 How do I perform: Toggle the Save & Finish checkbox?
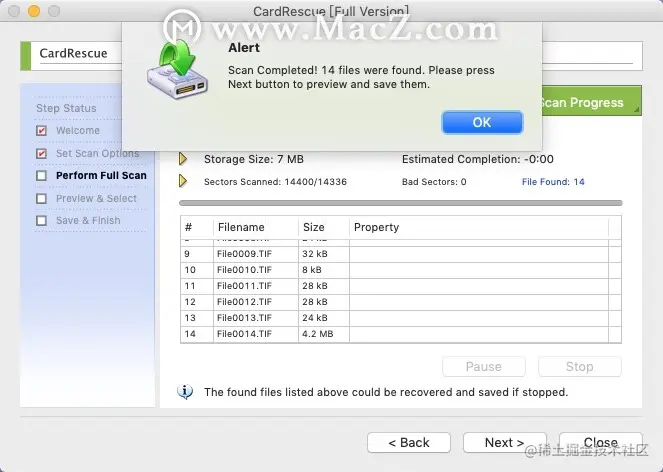click(x=41, y=220)
